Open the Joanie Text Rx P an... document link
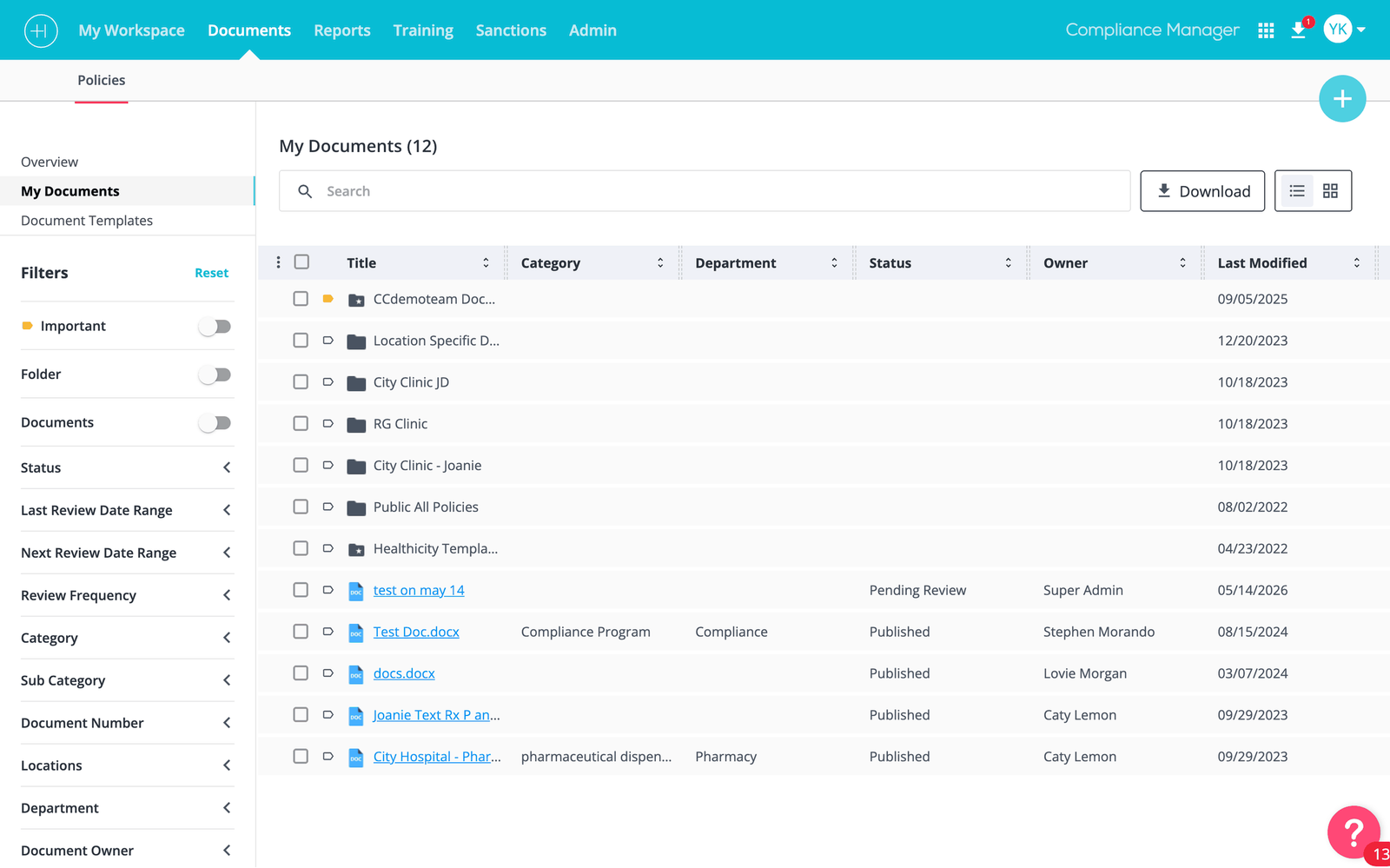1390x868 pixels. [436, 715]
